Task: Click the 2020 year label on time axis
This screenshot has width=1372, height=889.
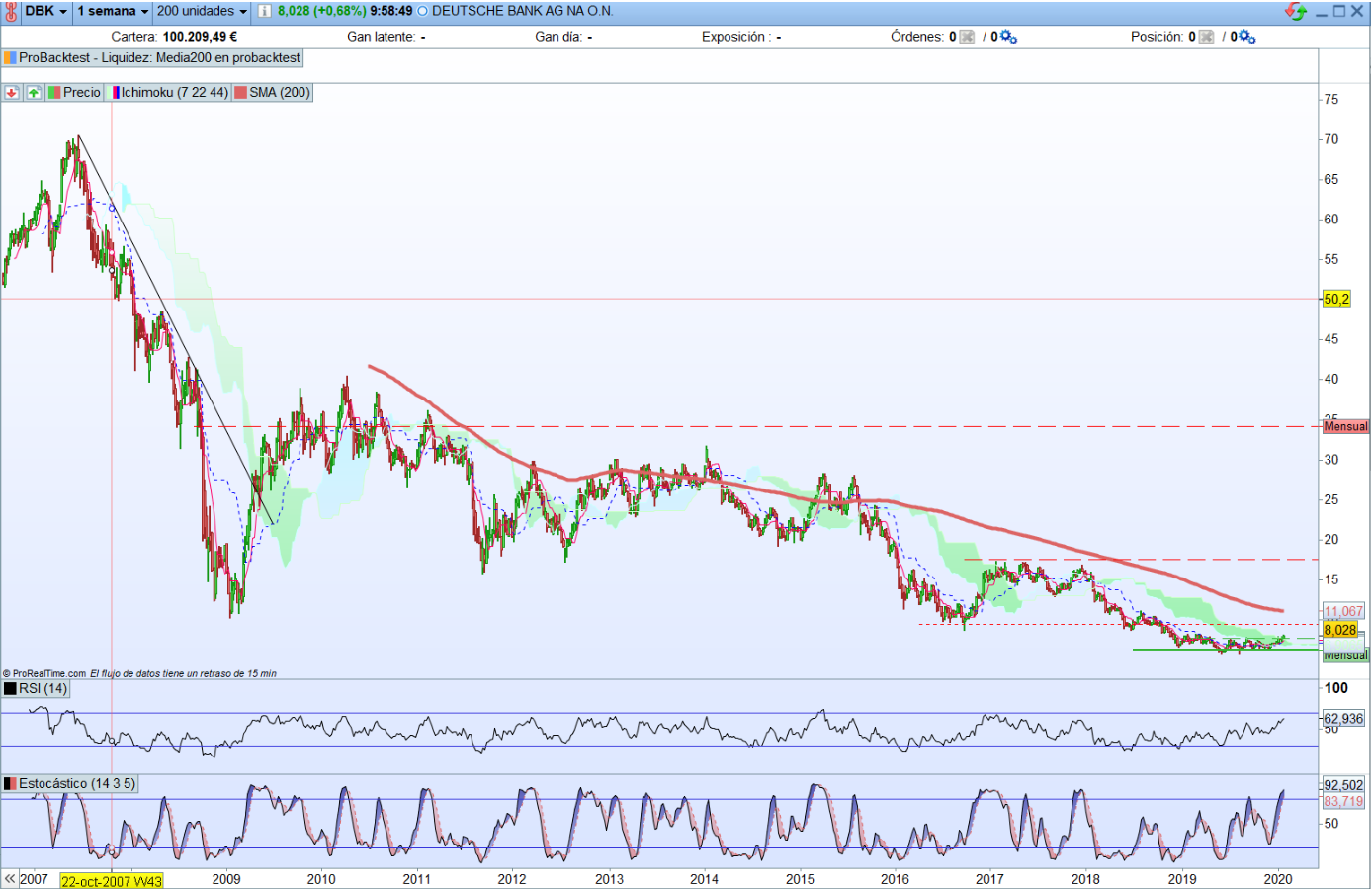Action: coord(1277,879)
